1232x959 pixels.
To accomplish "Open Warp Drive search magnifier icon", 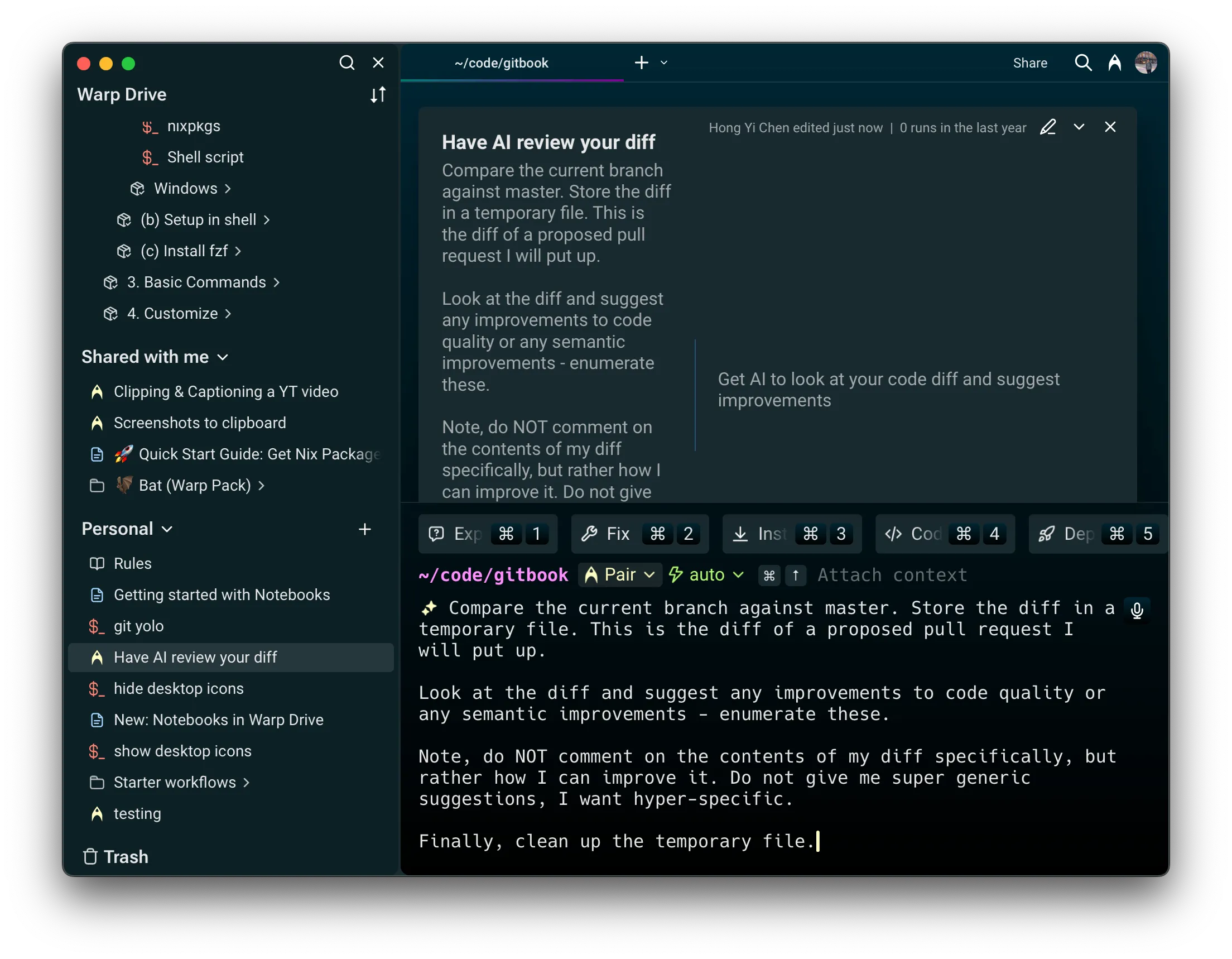I will point(347,63).
